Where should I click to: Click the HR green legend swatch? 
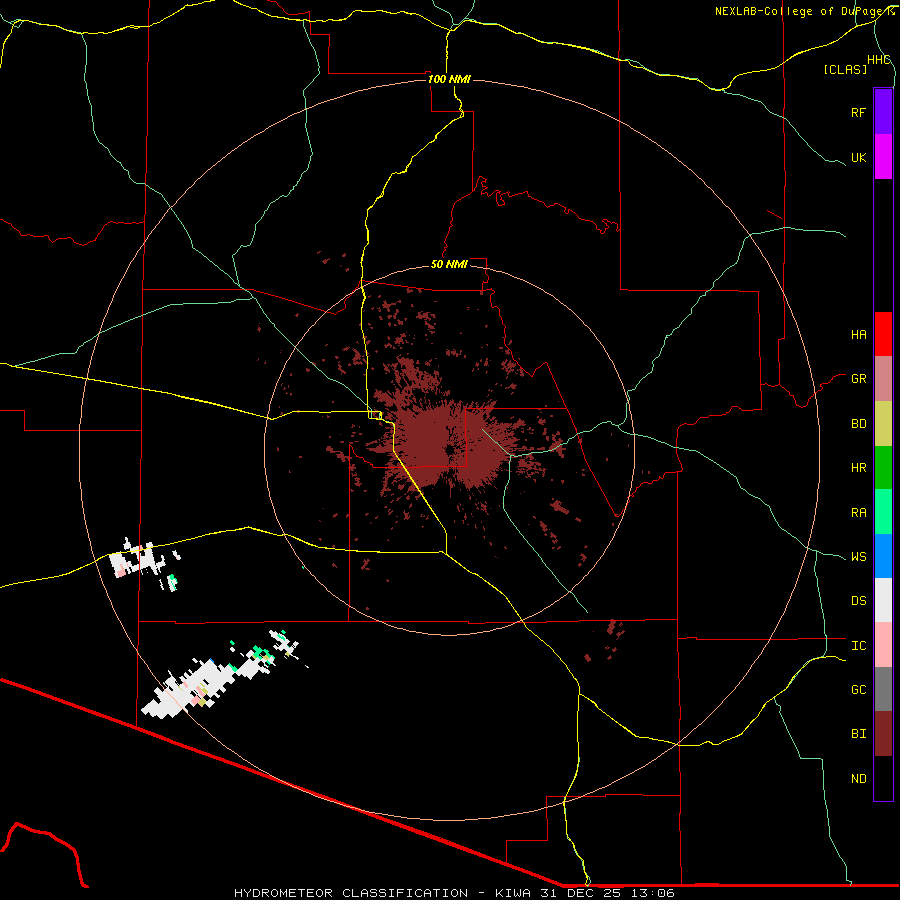(x=883, y=468)
